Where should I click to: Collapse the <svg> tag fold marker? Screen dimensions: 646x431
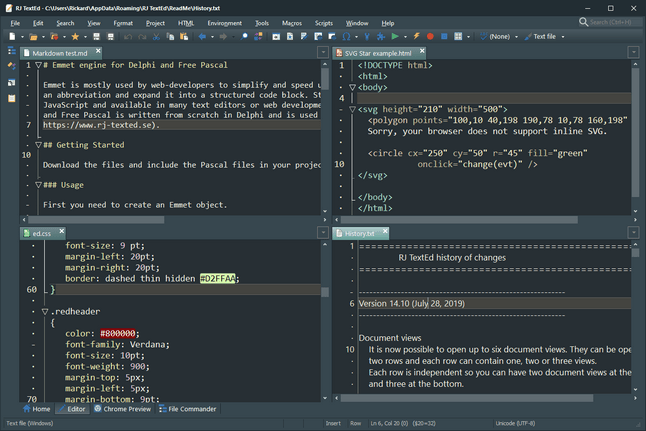tap(352, 109)
